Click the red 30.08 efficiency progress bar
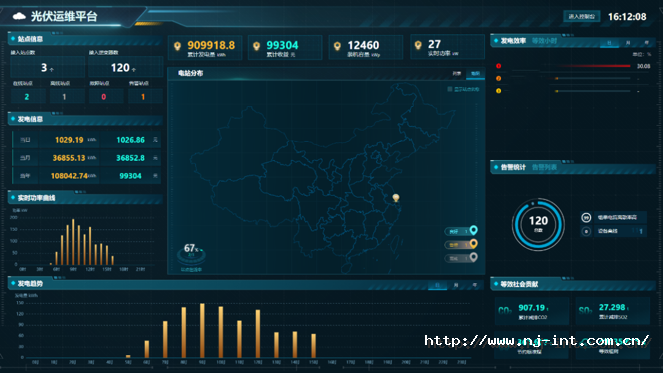This screenshot has width=665, height=373. (594, 66)
